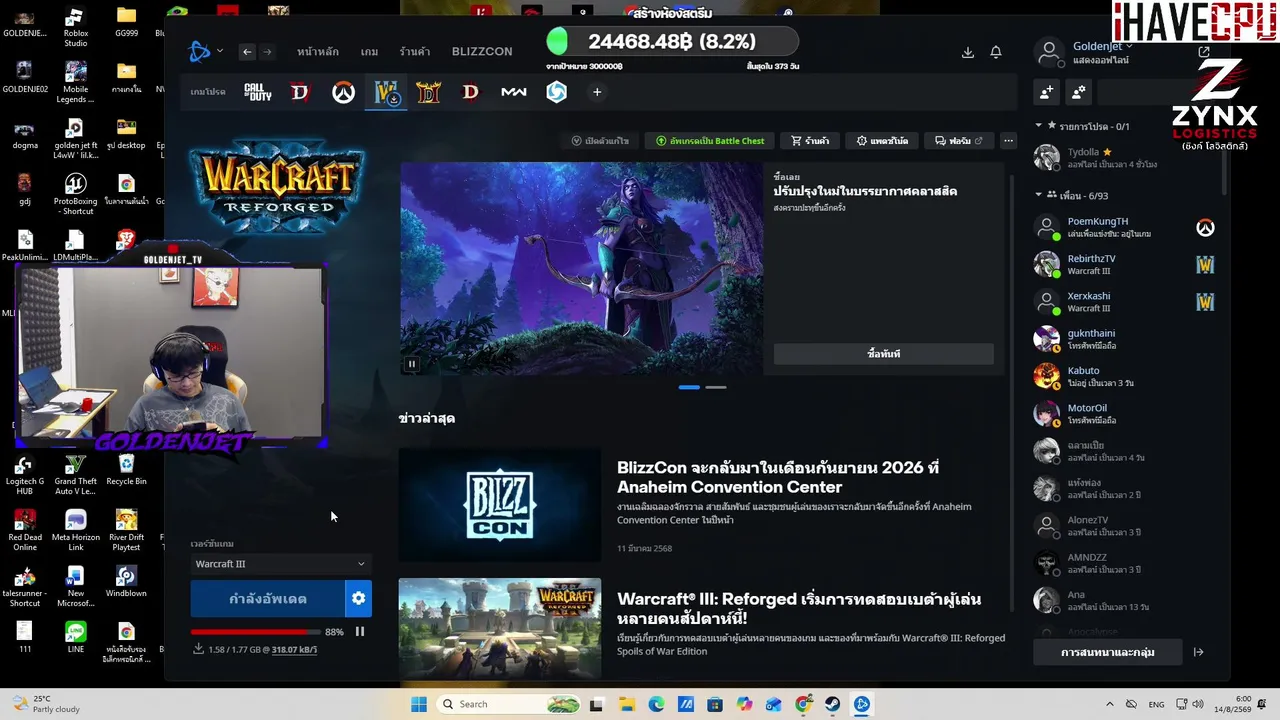Select the second carousel slide indicator
Screen dimensions: 1280x720
(716, 387)
